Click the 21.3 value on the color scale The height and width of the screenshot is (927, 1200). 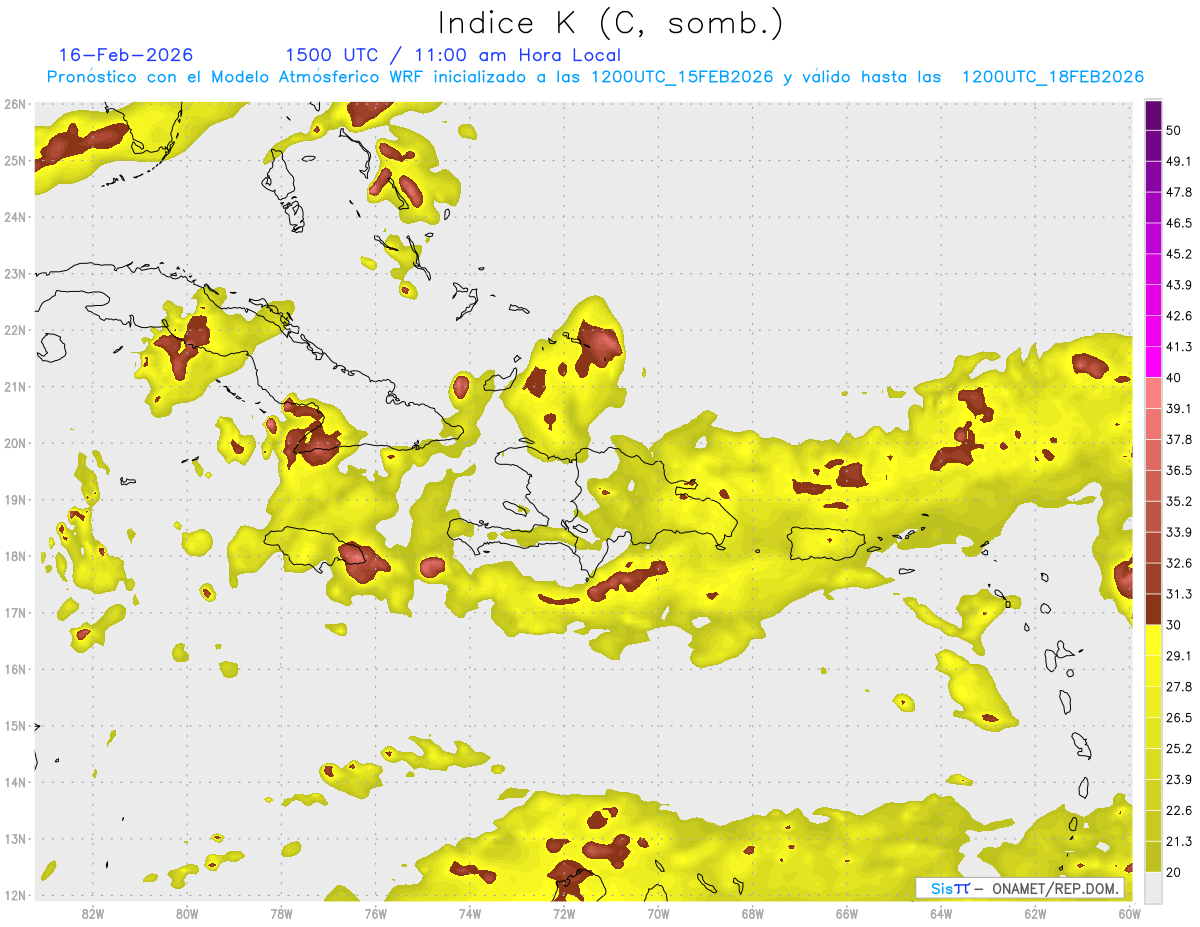pyautogui.click(x=1178, y=842)
